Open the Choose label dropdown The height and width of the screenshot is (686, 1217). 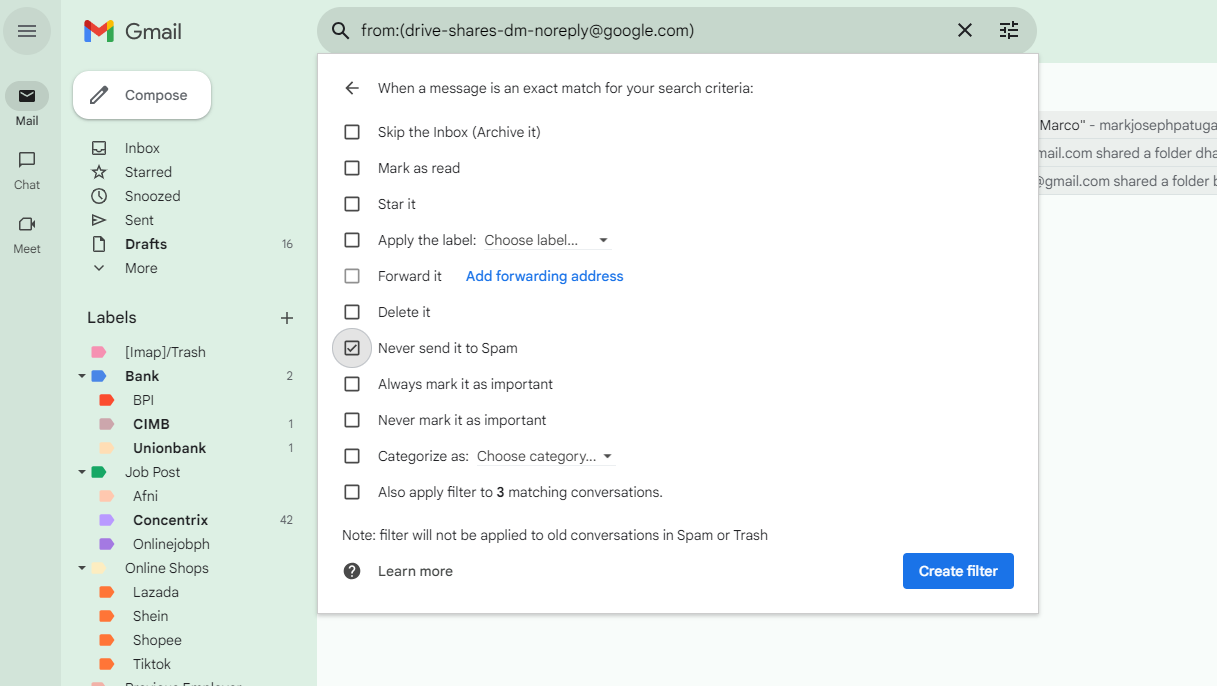(546, 240)
